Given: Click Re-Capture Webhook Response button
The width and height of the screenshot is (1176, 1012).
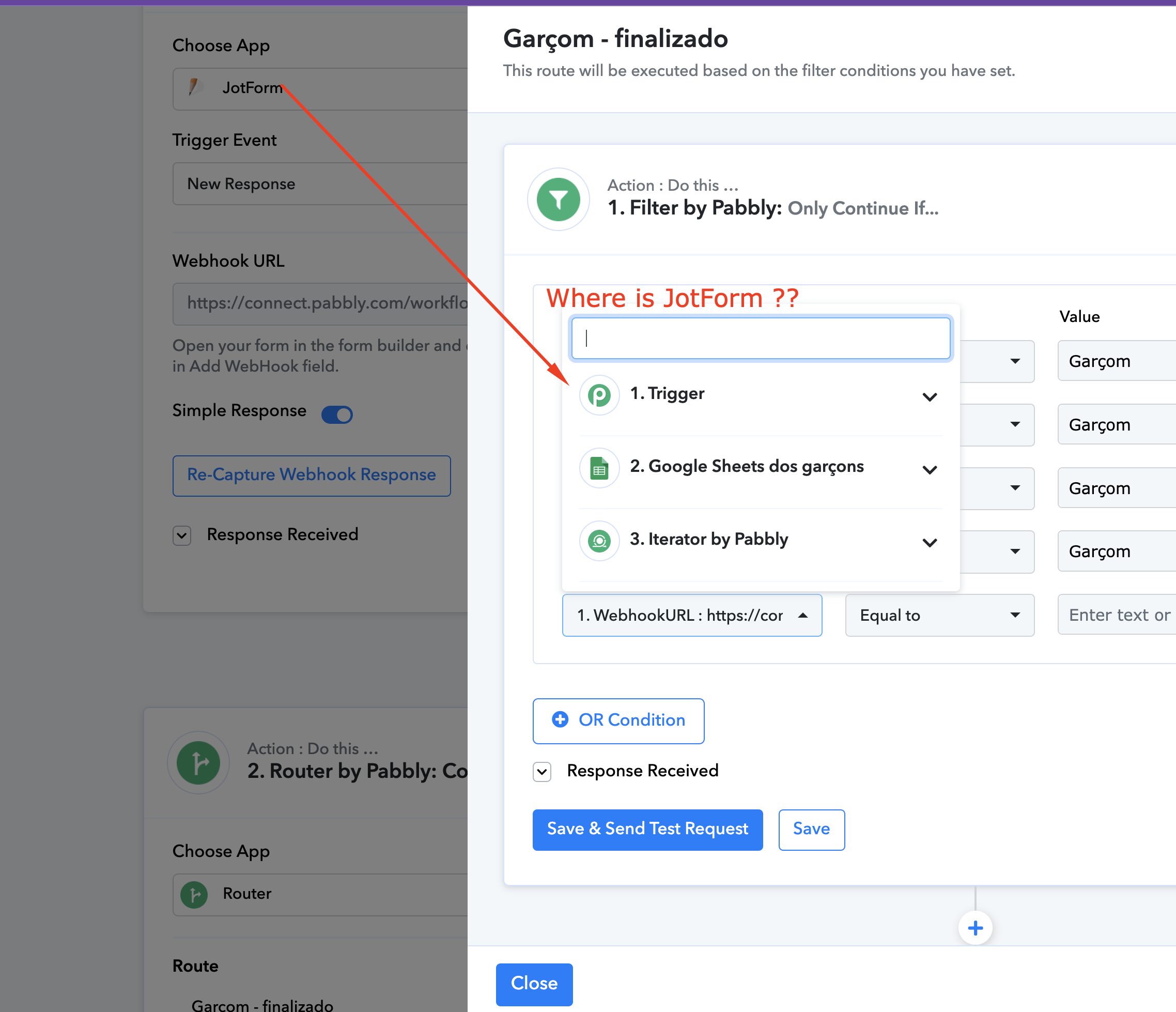Looking at the screenshot, I should pos(312,476).
